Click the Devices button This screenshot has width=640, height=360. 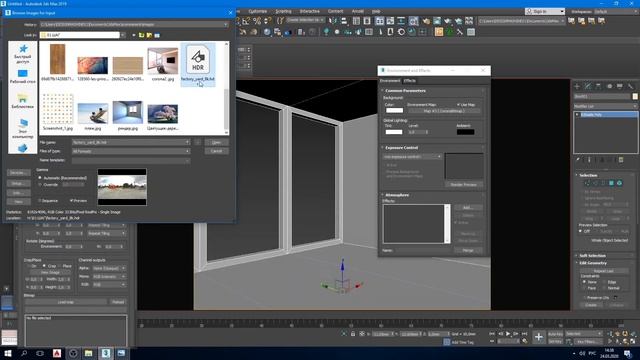pyautogui.click(x=18, y=173)
